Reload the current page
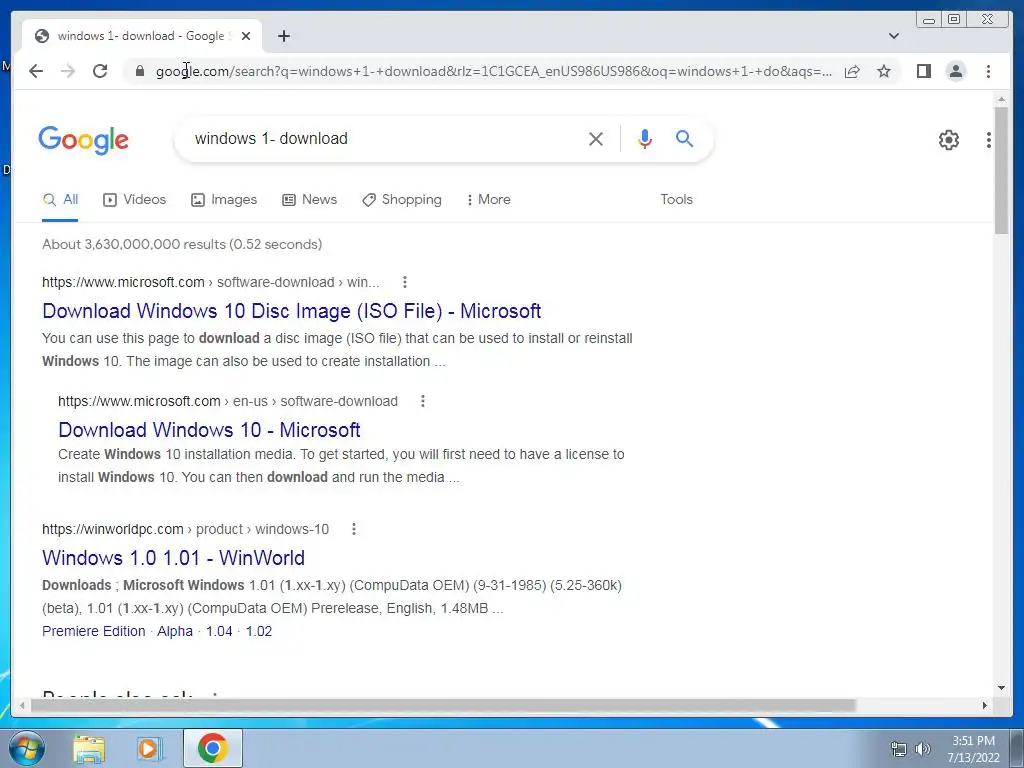 (x=100, y=71)
